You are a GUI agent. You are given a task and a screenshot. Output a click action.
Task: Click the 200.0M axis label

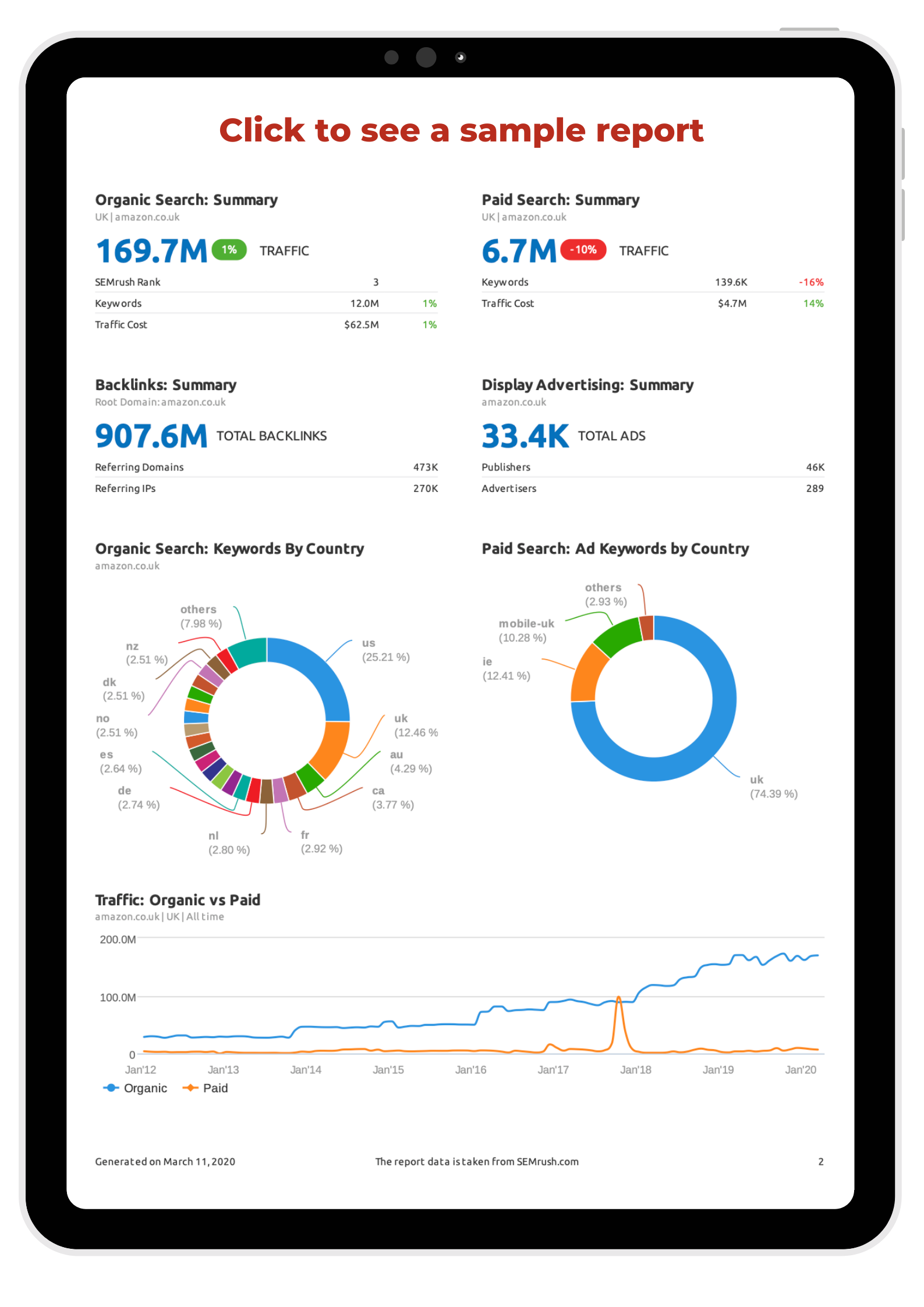(118, 940)
